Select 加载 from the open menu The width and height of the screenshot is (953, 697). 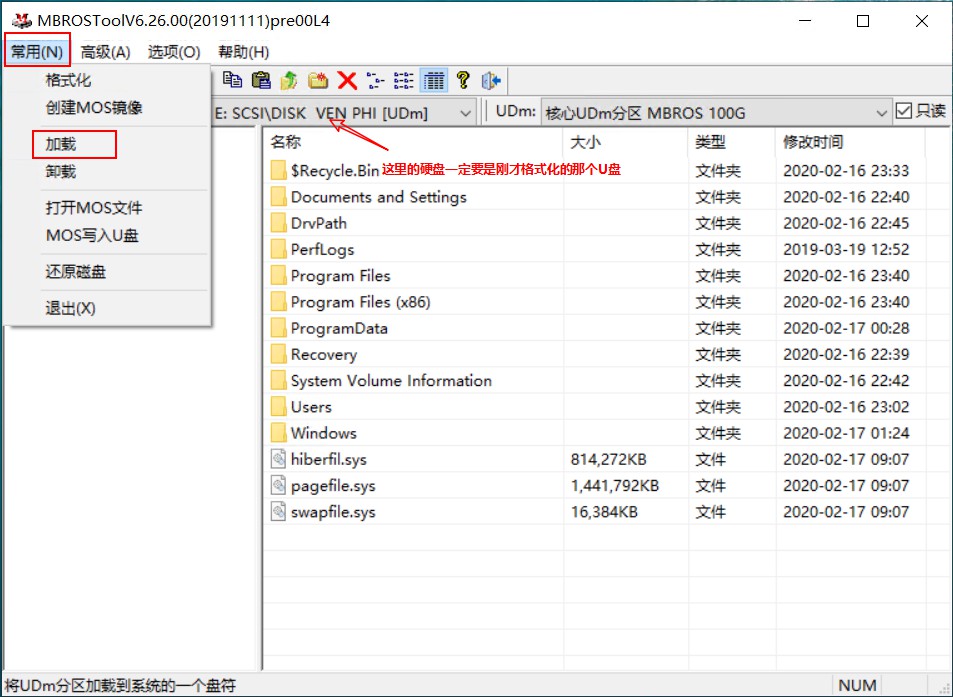(61, 145)
